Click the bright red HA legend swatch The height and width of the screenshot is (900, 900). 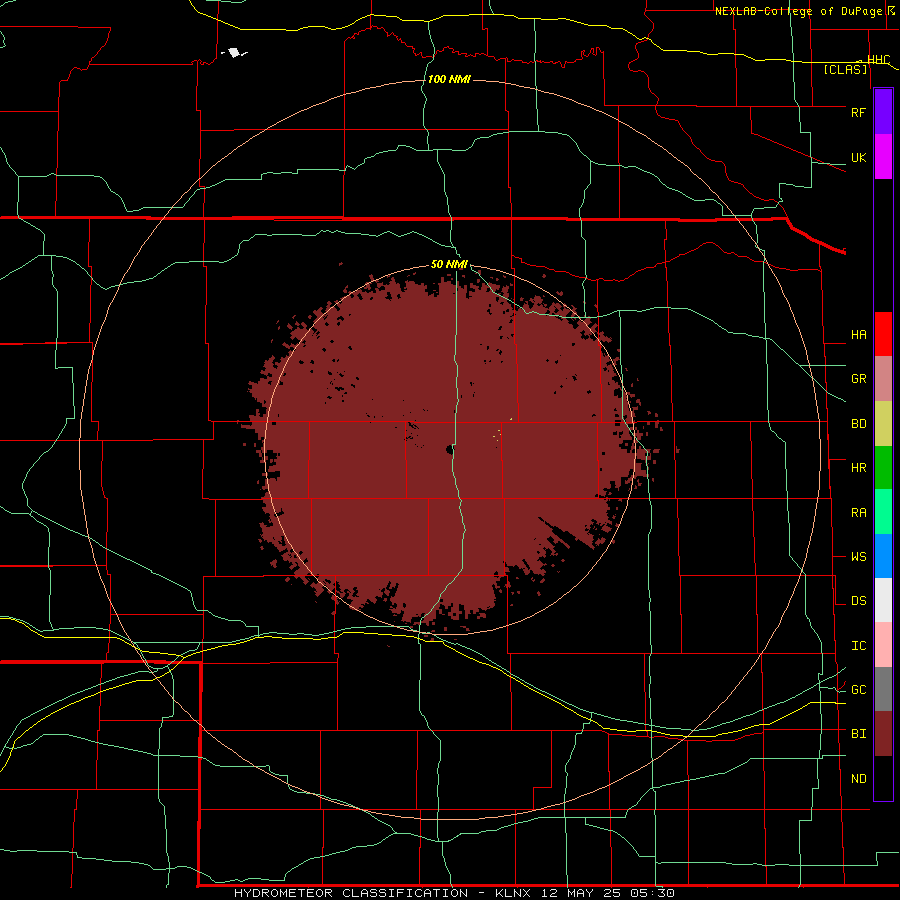[883, 334]
